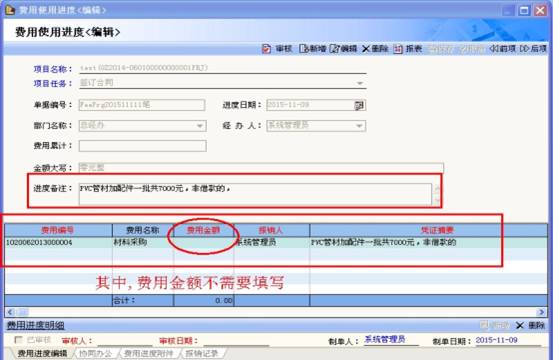Open the calendar picker for 进度日期
This screenshot has height=360, width=553.
click(359, 105)
